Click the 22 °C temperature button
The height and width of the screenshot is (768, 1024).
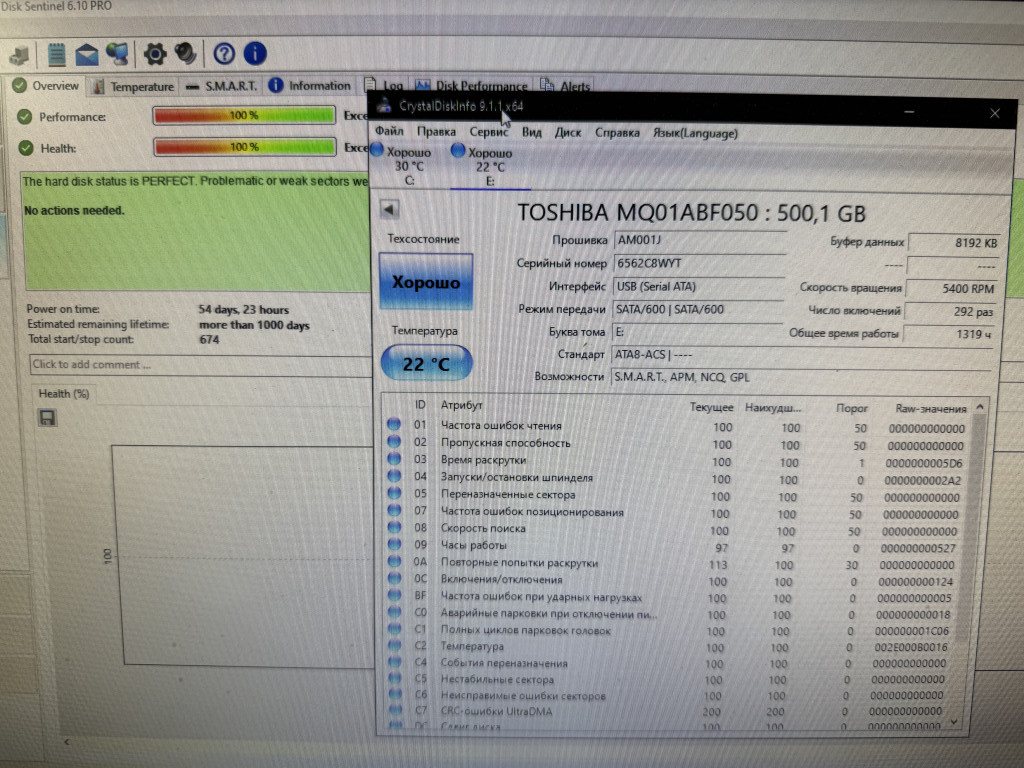(426, 364)
